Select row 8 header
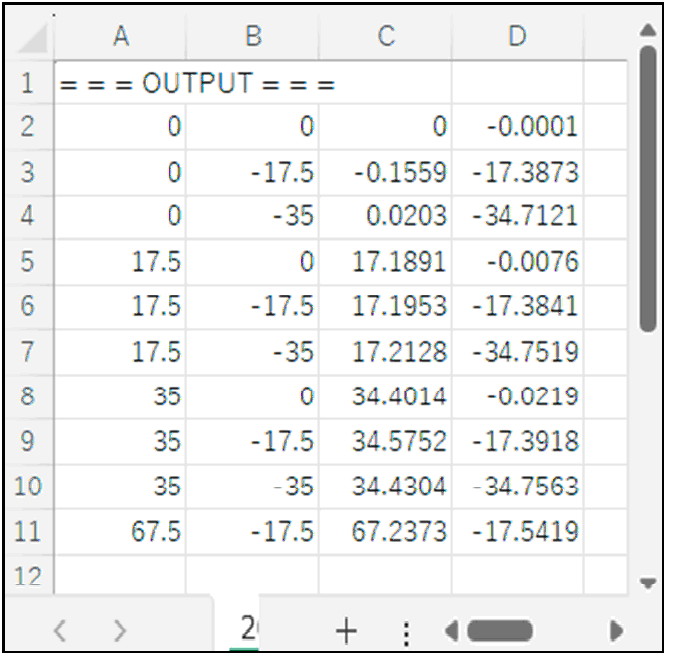This screenshot has height=659, width=673. (29, 396)
